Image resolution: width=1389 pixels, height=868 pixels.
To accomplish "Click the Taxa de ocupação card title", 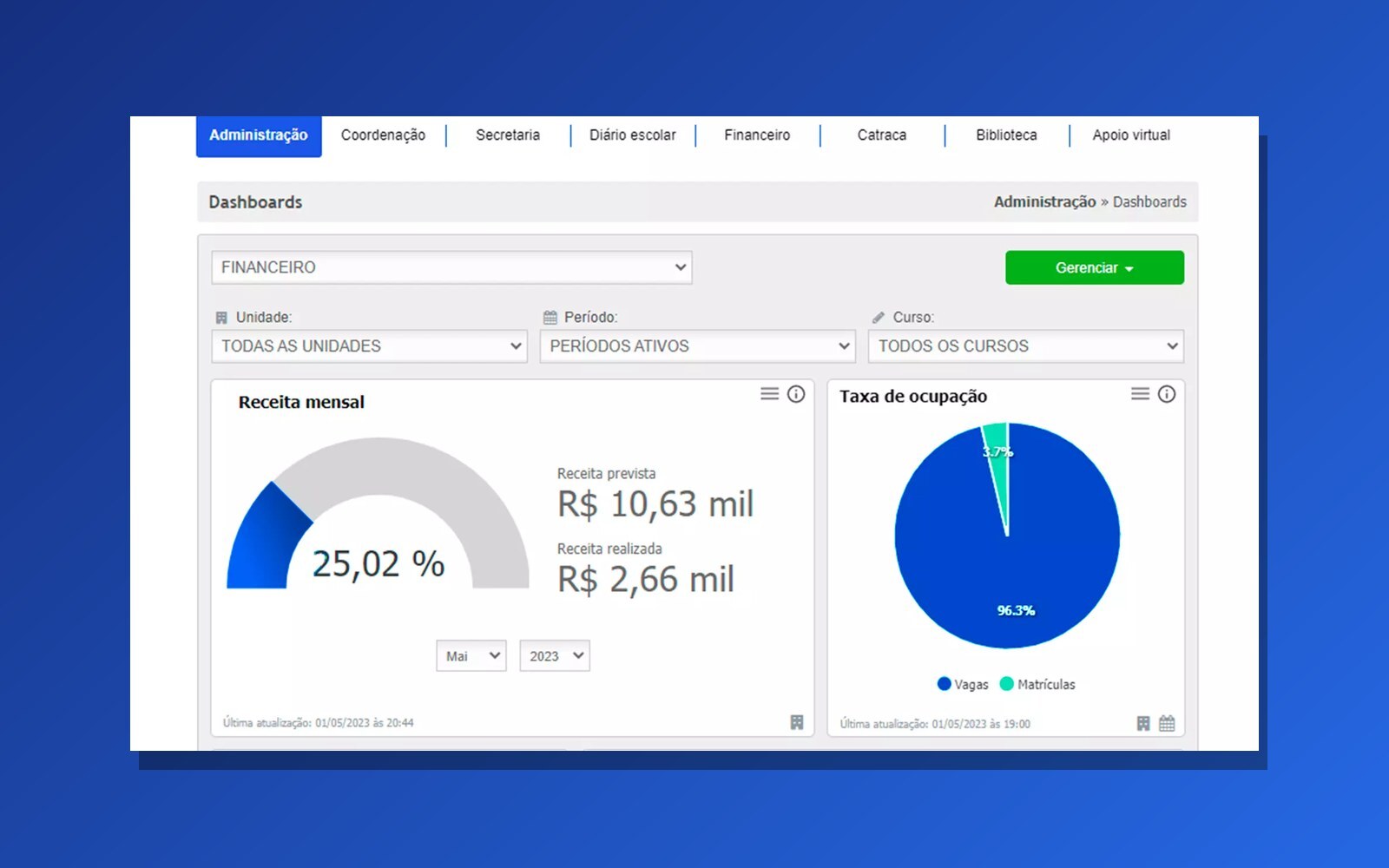I will [x=913, y=396].
